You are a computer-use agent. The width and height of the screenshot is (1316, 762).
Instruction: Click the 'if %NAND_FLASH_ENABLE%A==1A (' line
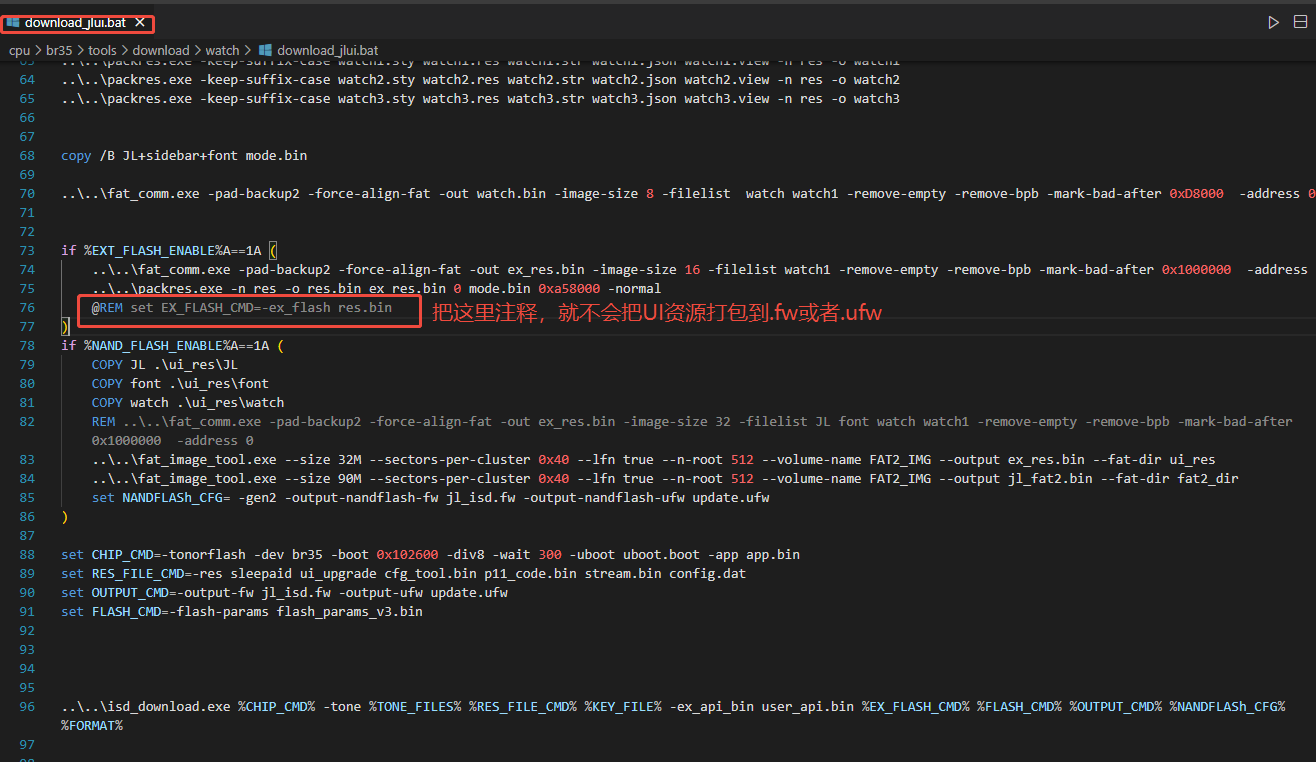click(x=172, y=346)
